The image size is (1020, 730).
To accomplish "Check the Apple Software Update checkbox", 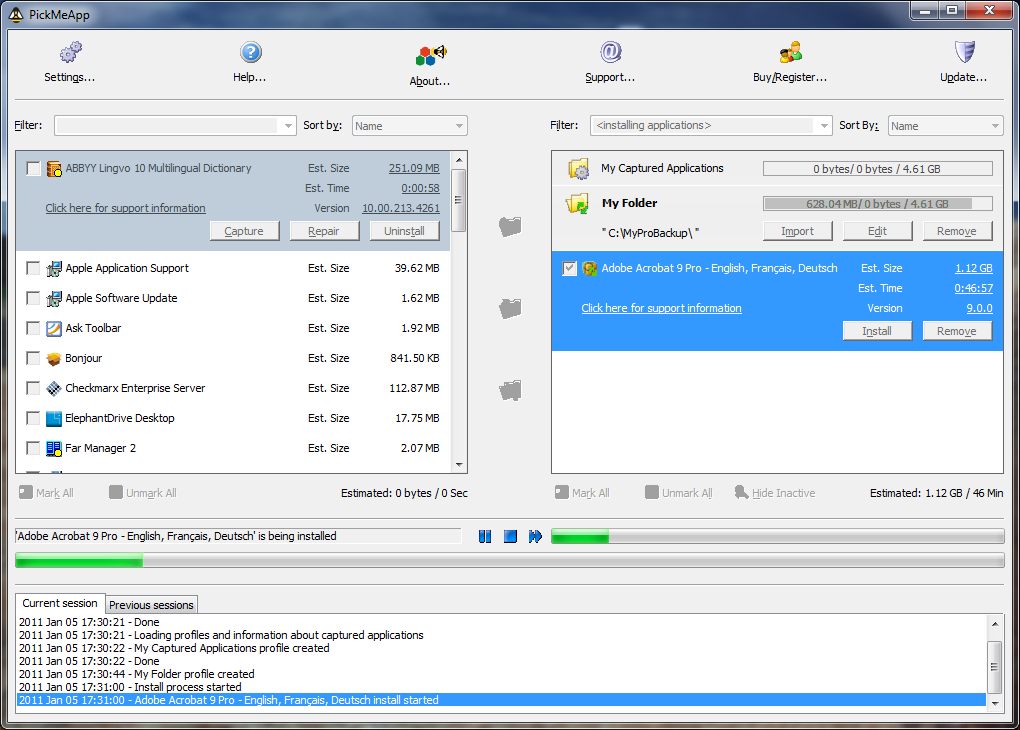I will (x=33, y=298).
